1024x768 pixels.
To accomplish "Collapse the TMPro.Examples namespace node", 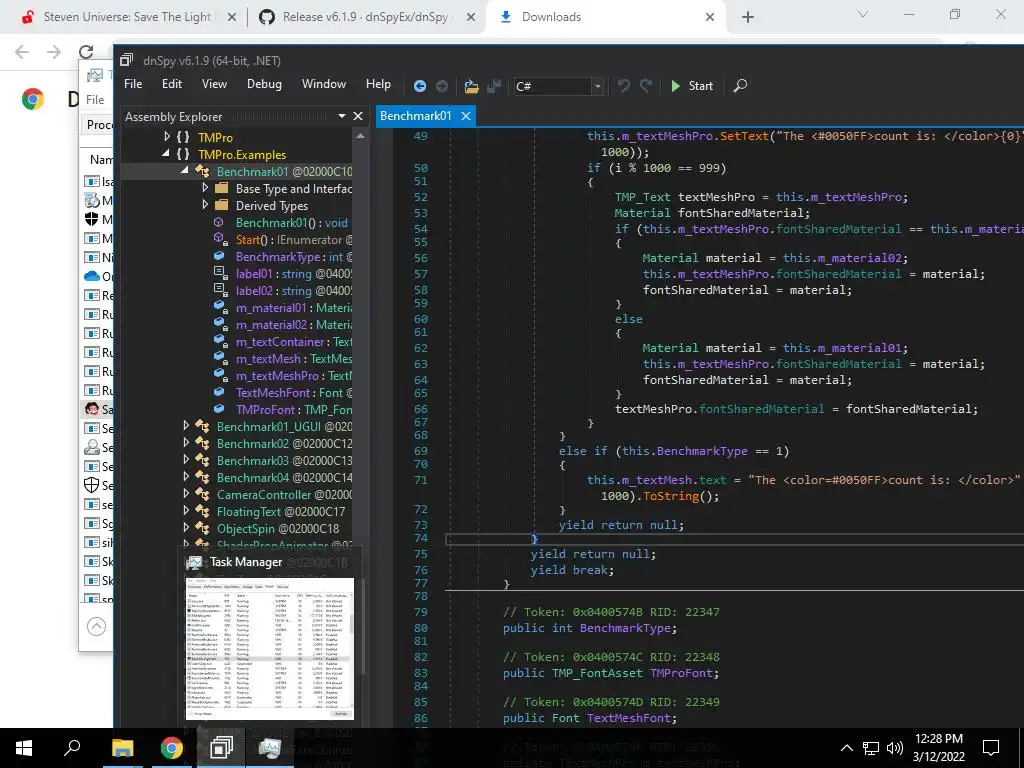I will (166, 154).
